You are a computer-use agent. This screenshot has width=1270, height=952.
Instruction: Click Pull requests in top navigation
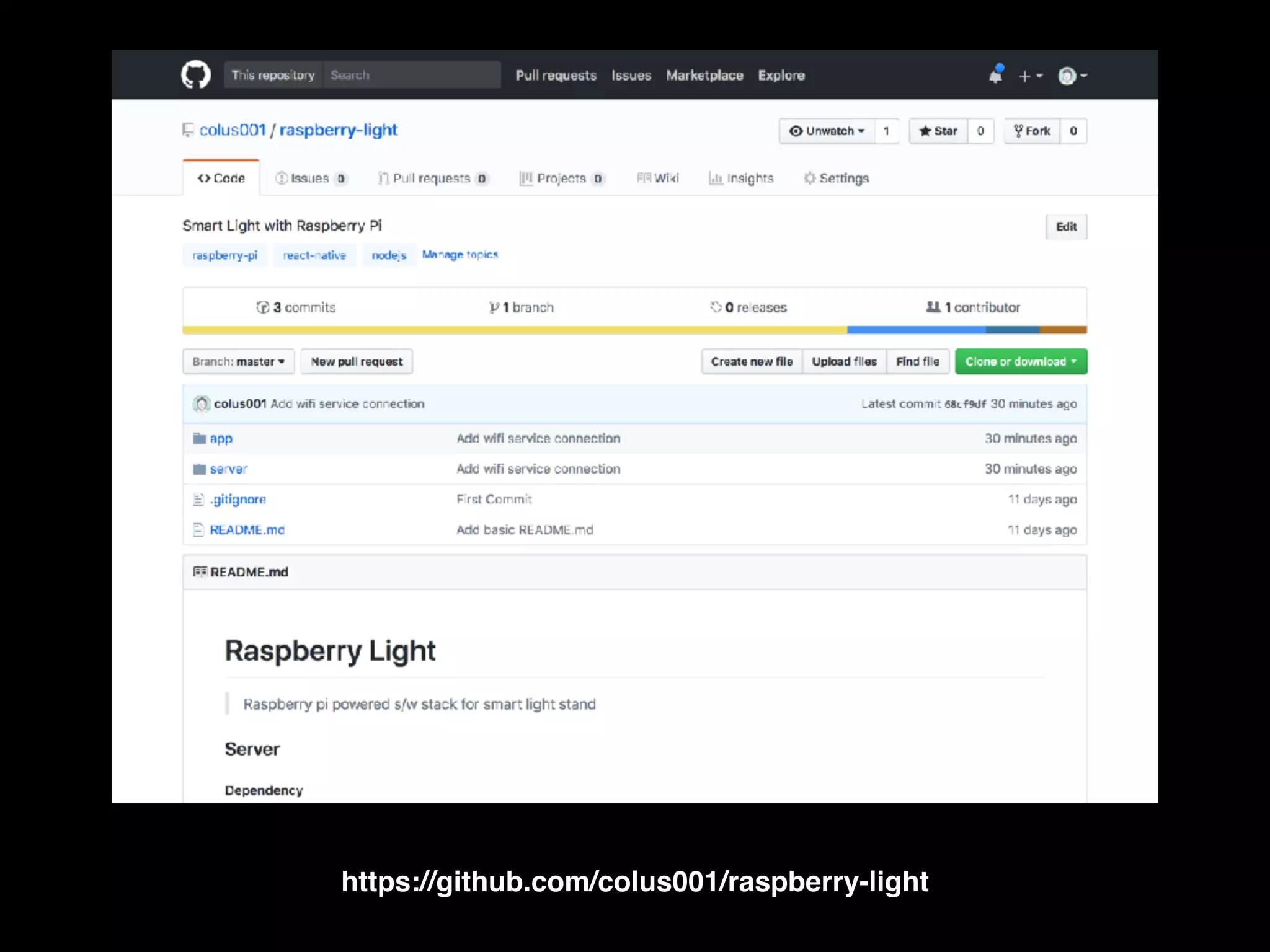[x=556, y=75]
